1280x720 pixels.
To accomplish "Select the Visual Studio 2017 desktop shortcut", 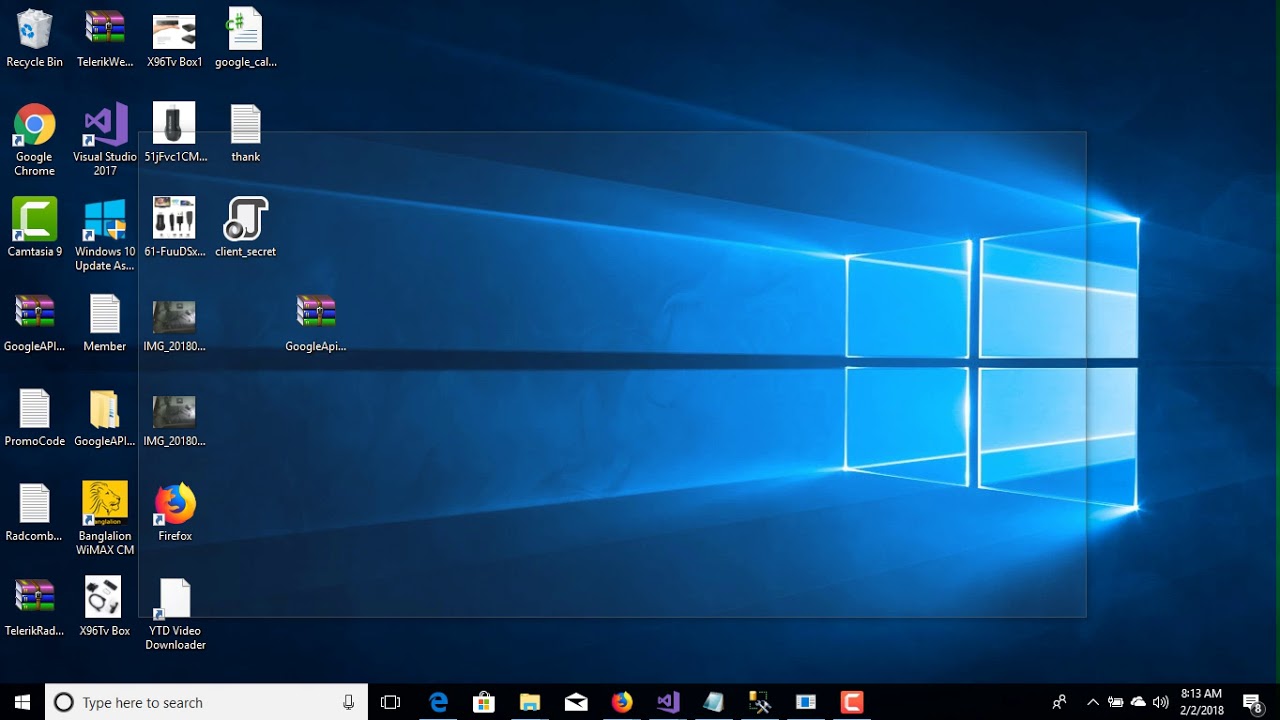I will point(105,140).
